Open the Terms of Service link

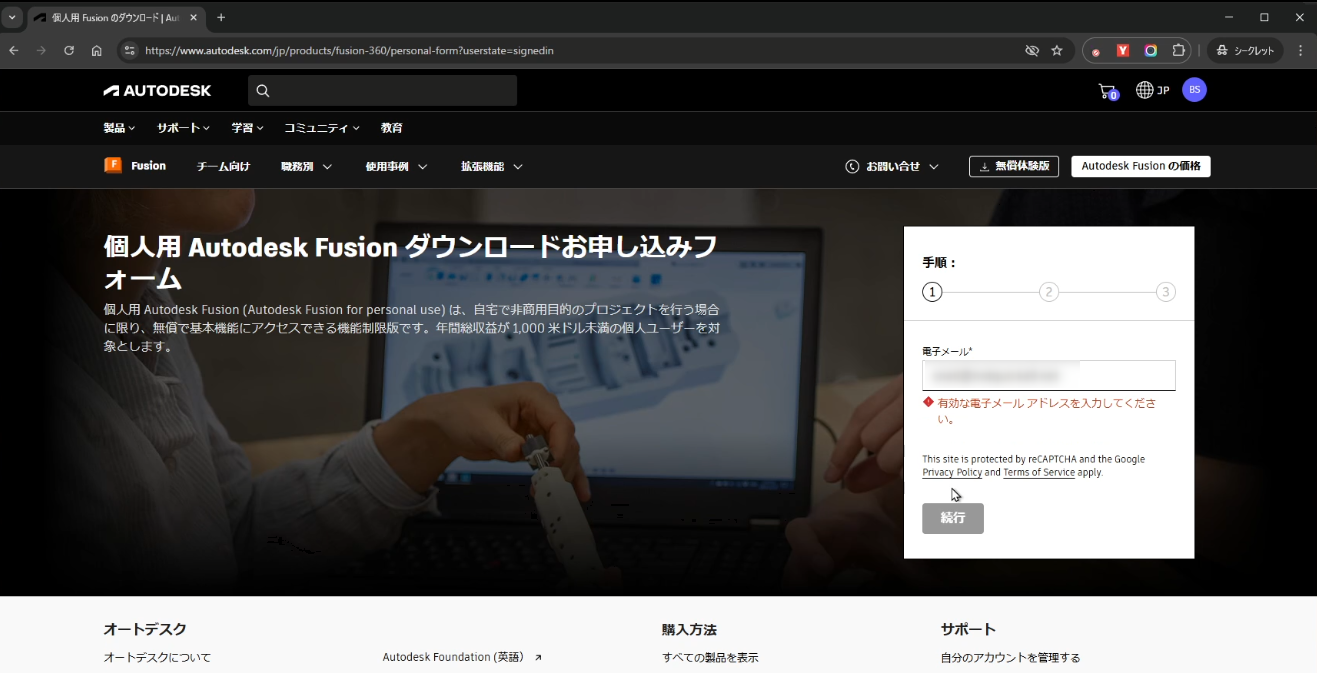[1039, 472]
